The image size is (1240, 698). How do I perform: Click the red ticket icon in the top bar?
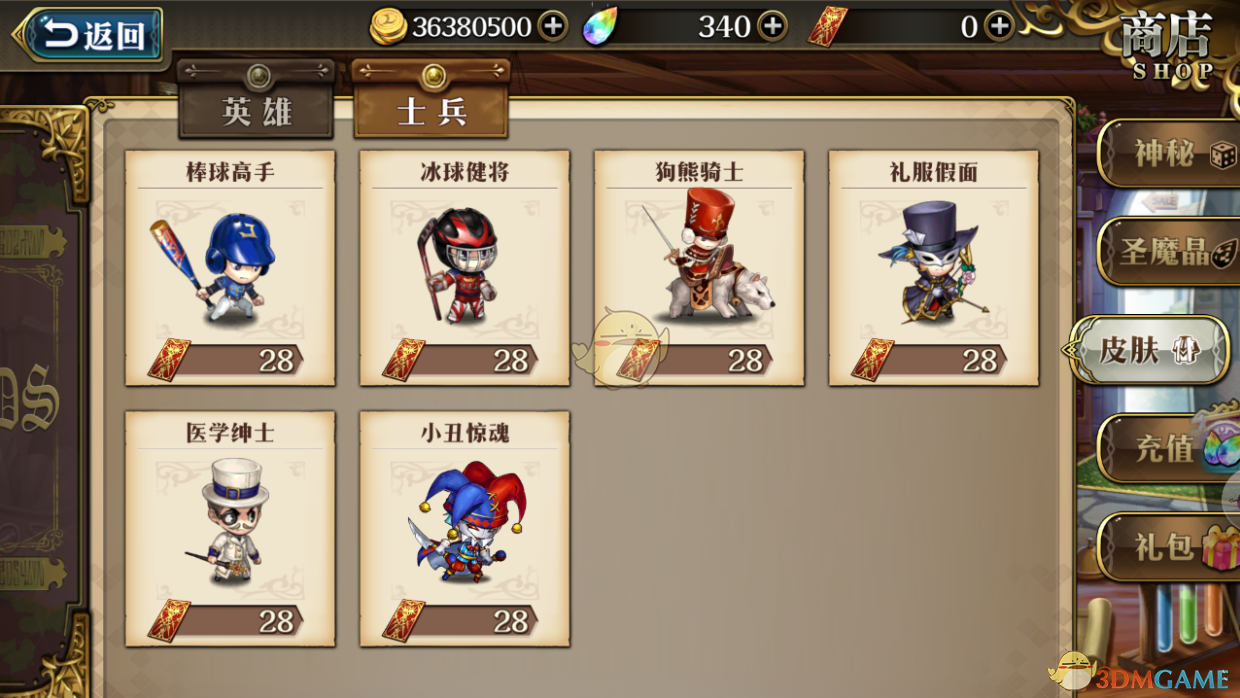click(x=828, y=26)
